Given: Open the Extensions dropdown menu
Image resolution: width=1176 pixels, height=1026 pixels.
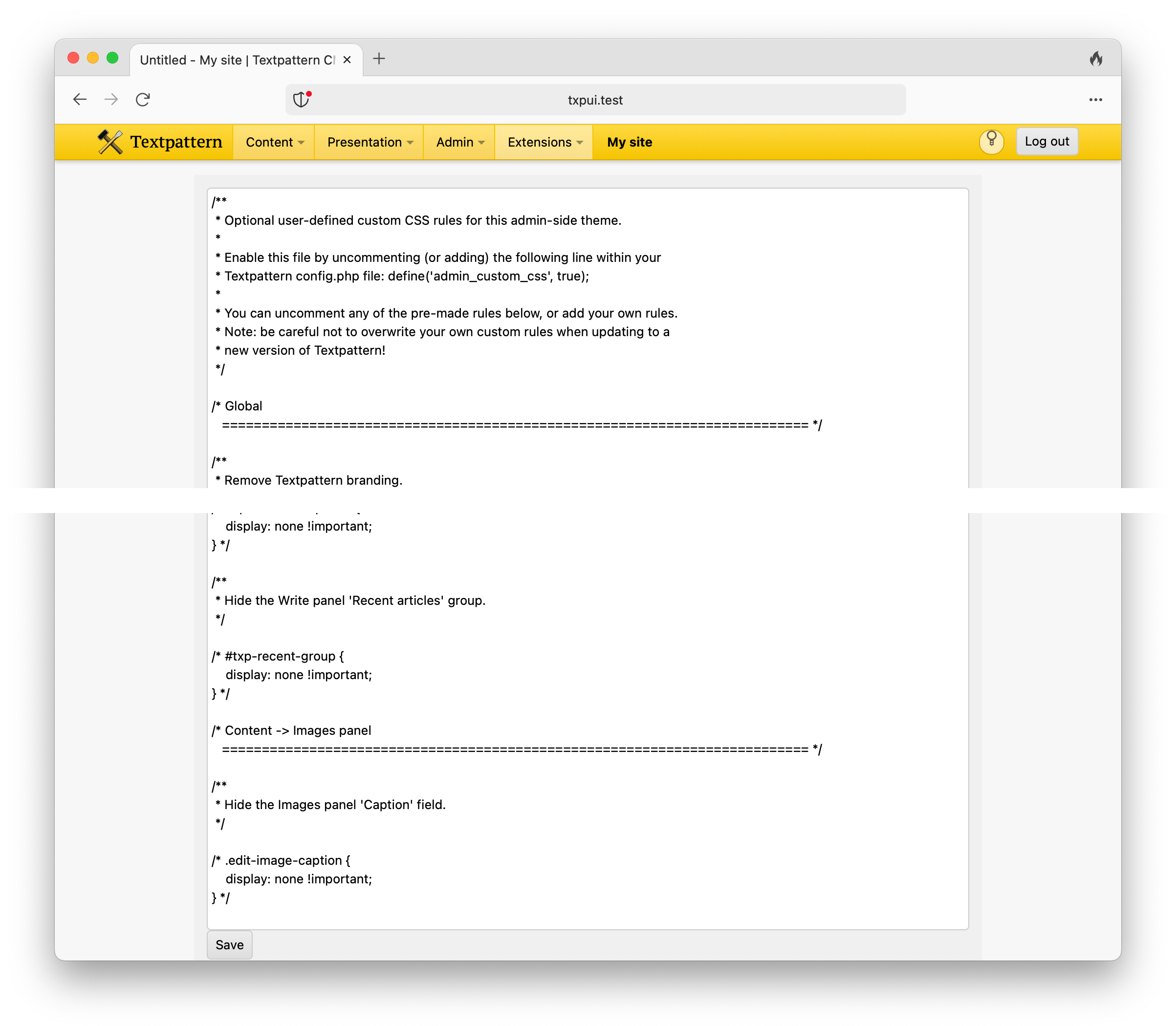Looking at the screenshot, I should (x=545, y=142).
